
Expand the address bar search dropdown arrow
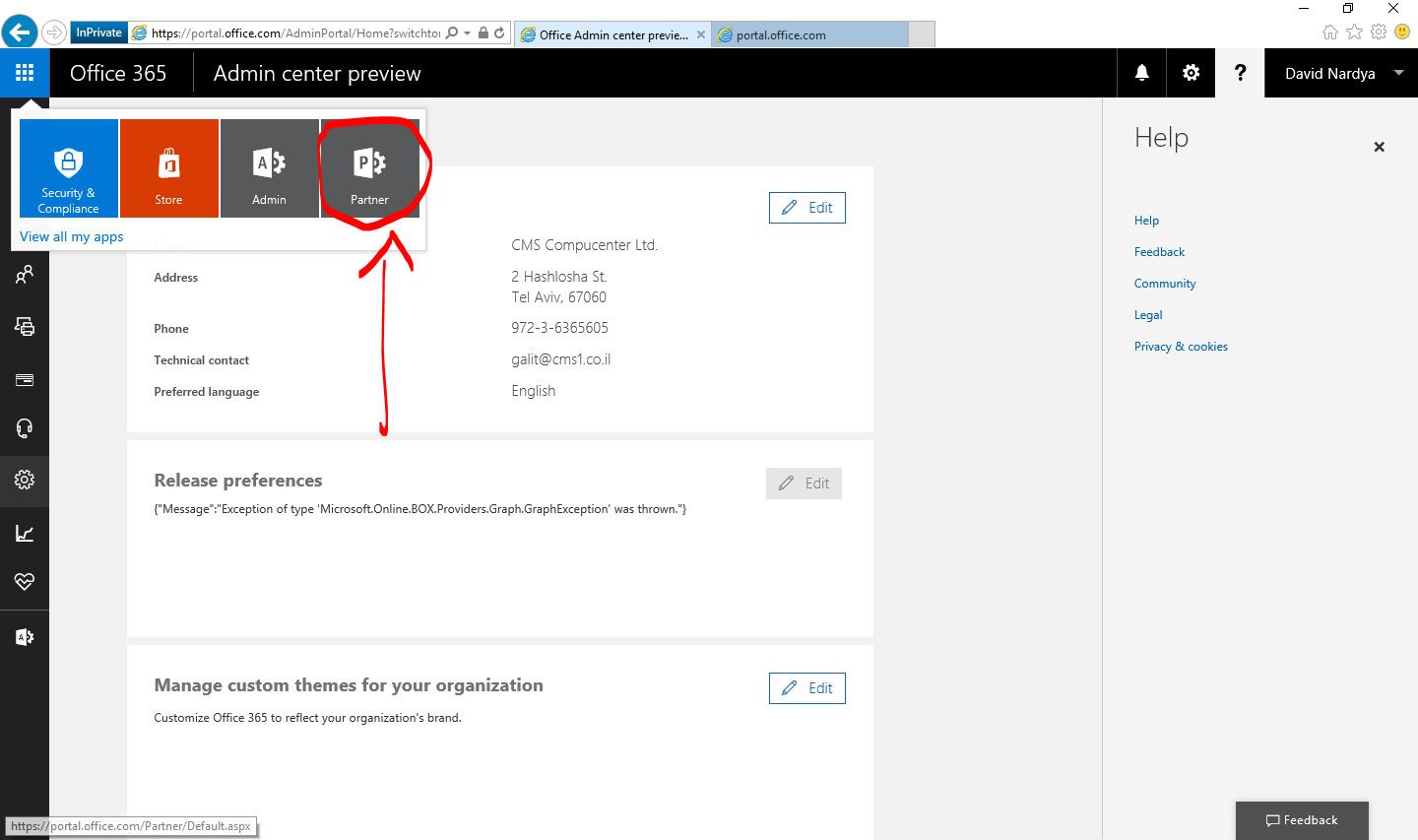(467, 32)
